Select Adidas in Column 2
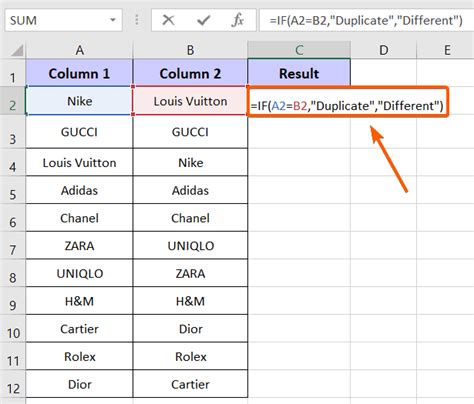The width and height of the screenshot is (474, 404). 190,190
